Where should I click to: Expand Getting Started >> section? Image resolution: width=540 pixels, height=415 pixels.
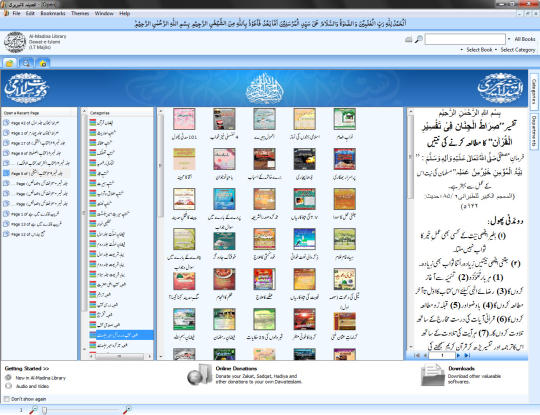[27, 369]
